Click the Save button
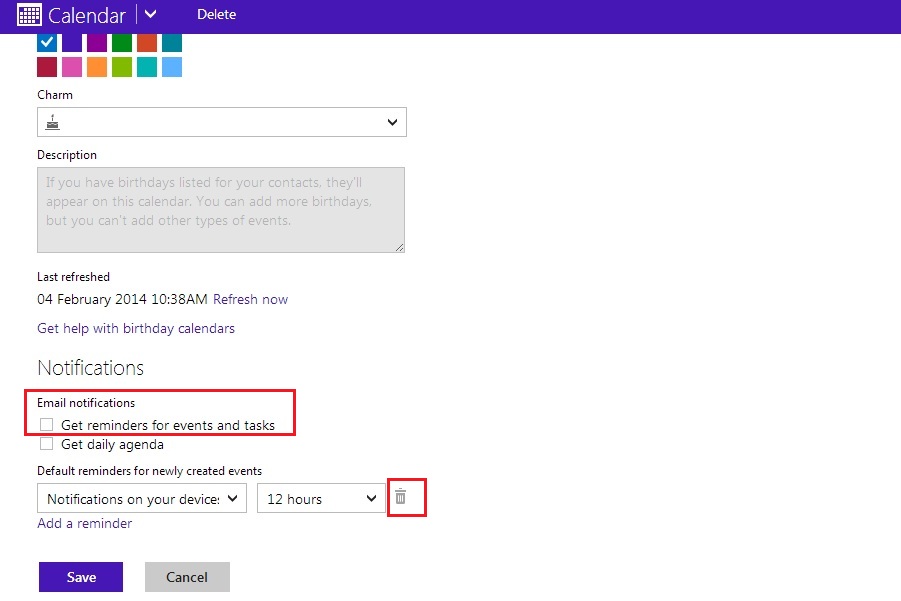This screenshot has width=901, height=601. (x=80, y=577)
